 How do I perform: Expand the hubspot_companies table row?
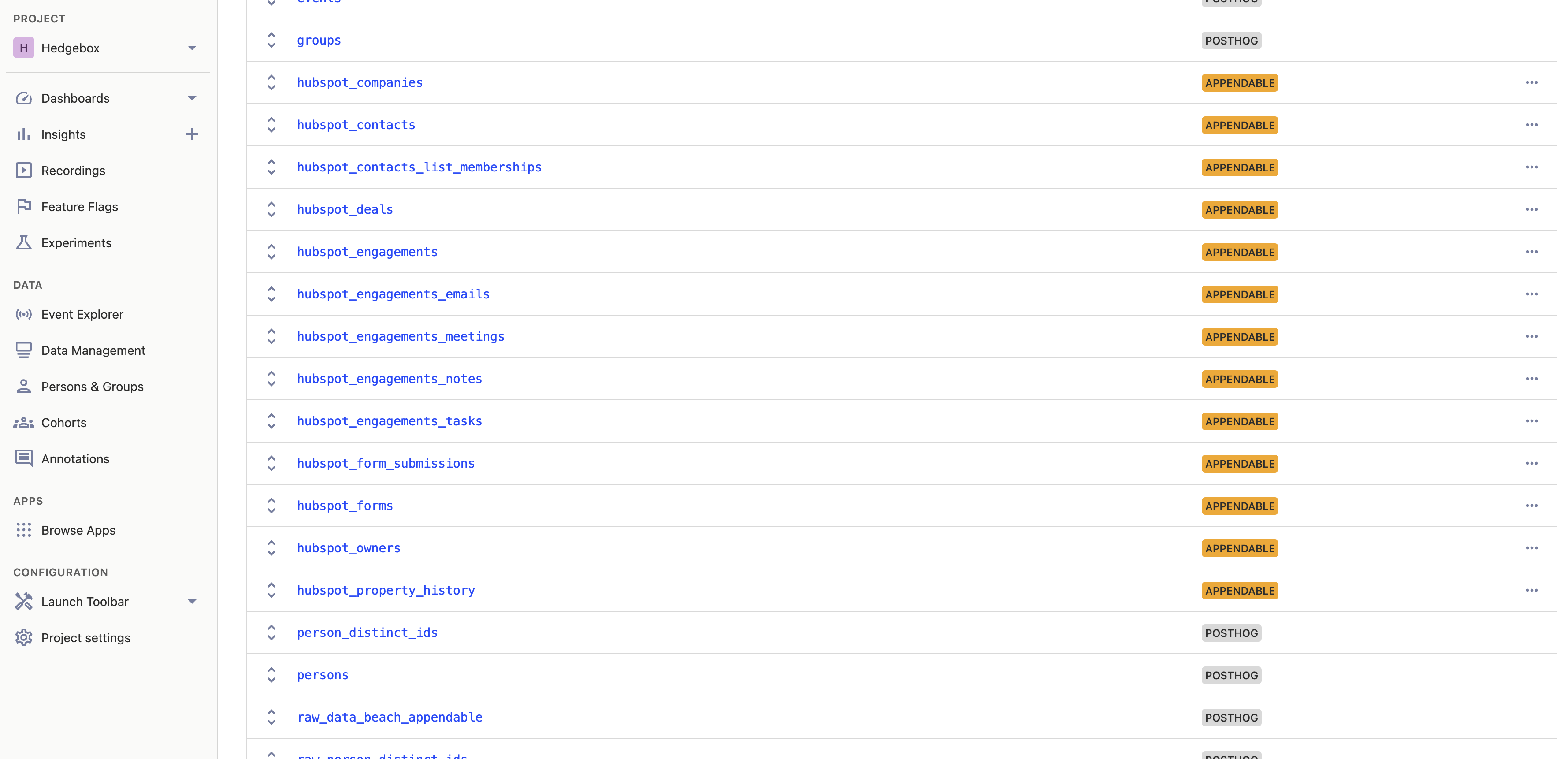click(x=271, y=83)
